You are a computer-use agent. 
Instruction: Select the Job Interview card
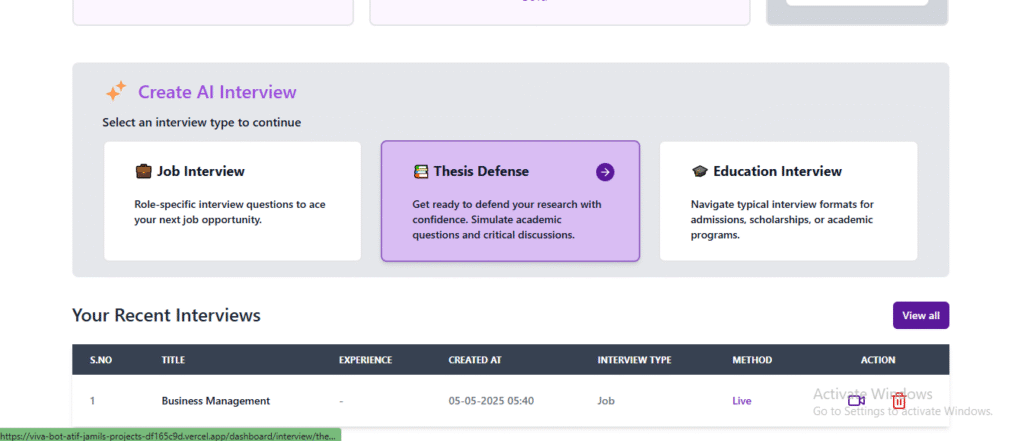tap(232, 201)
